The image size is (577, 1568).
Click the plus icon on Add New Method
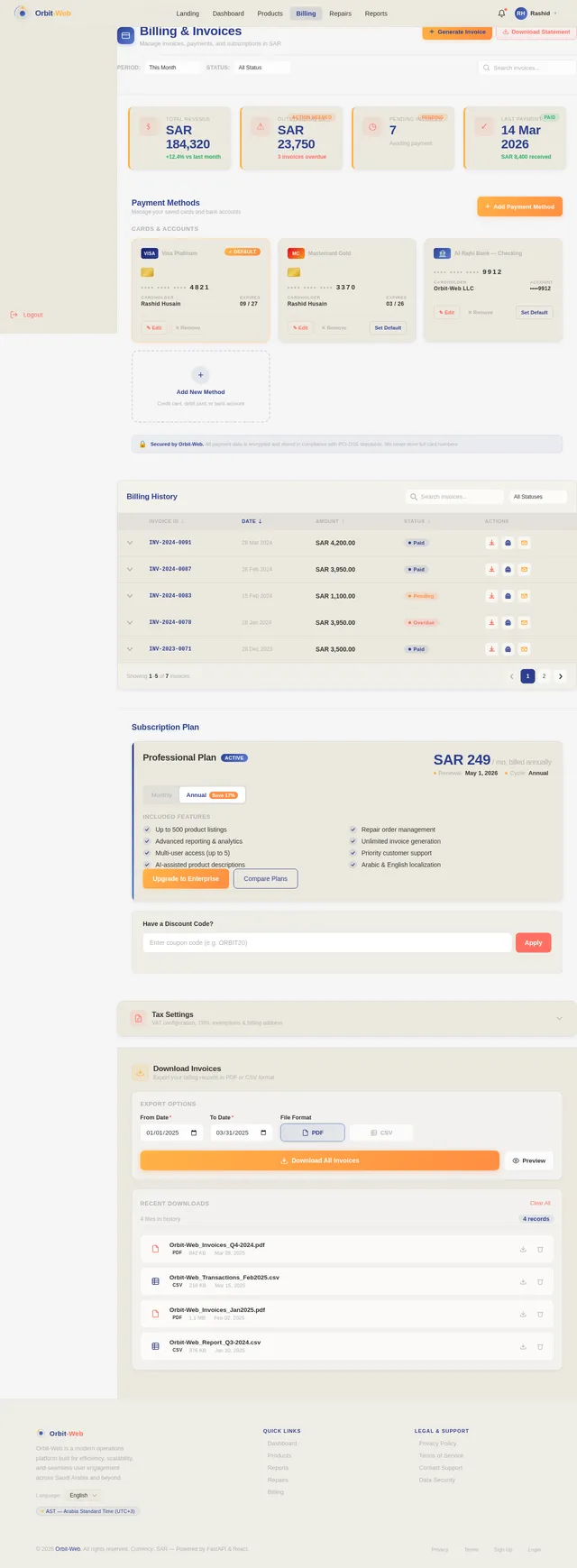(x=200, y=374)
